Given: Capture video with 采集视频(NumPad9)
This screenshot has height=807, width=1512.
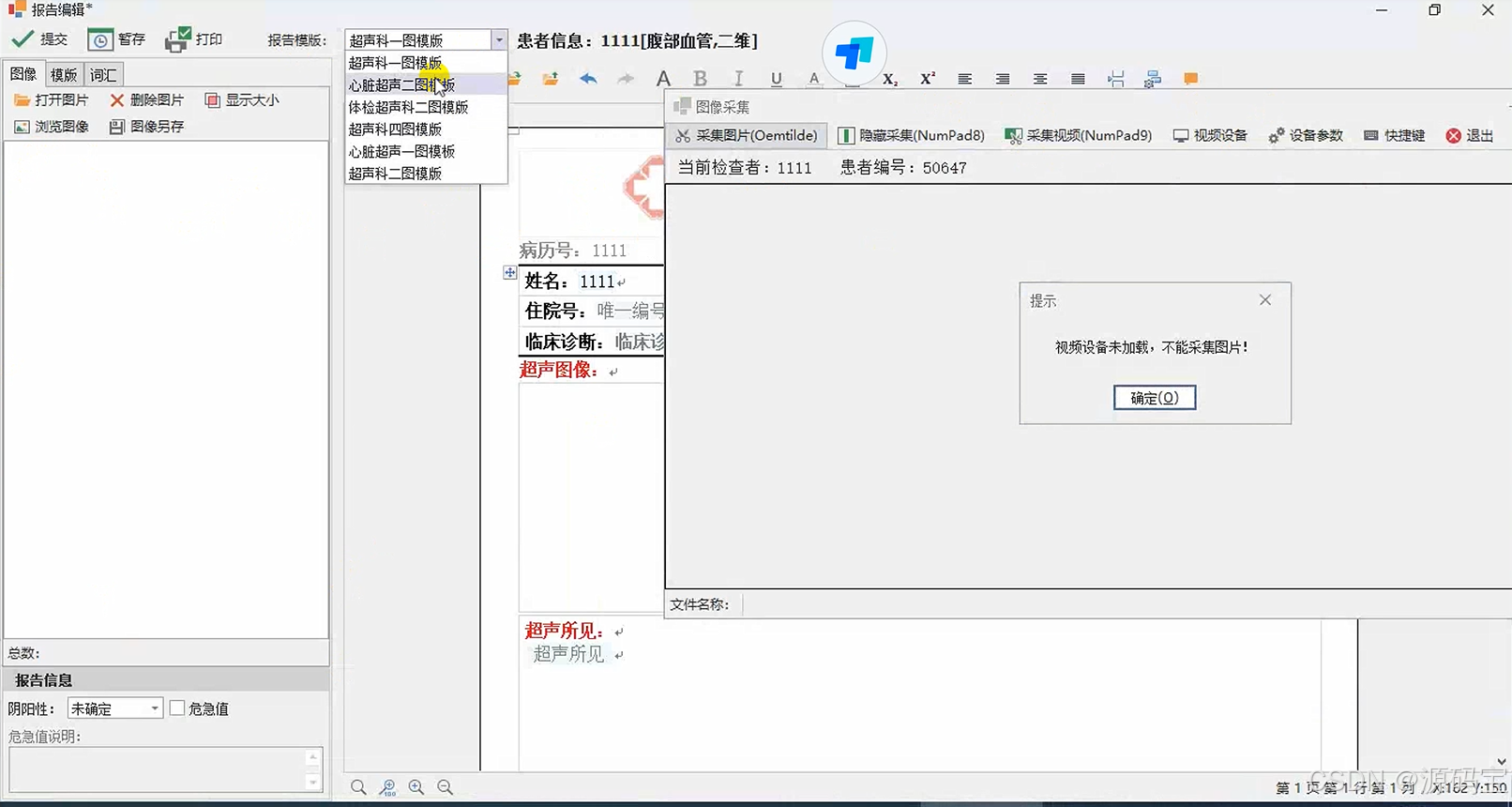Looking at the screenshot, I should coord(1079,135).
